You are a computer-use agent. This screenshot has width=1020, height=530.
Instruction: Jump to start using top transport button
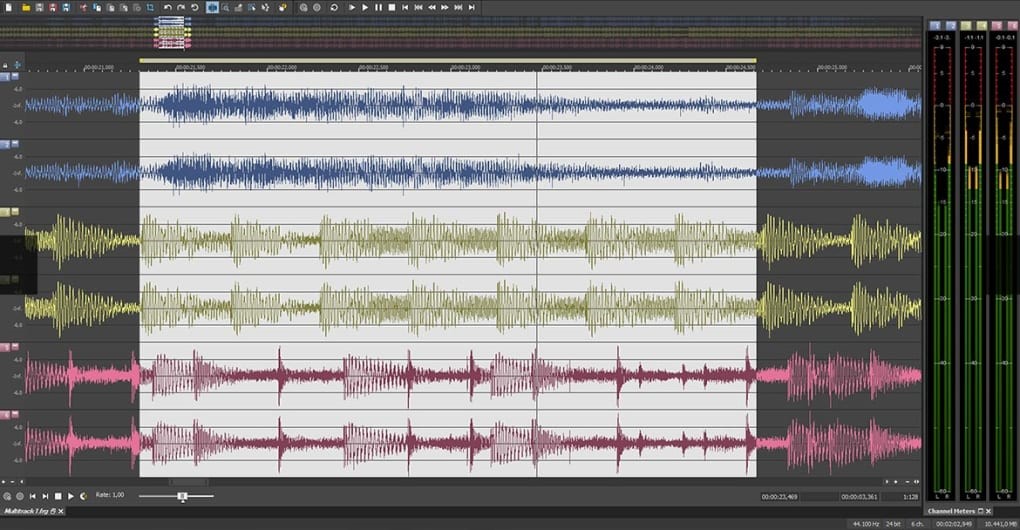click(405, 7)
